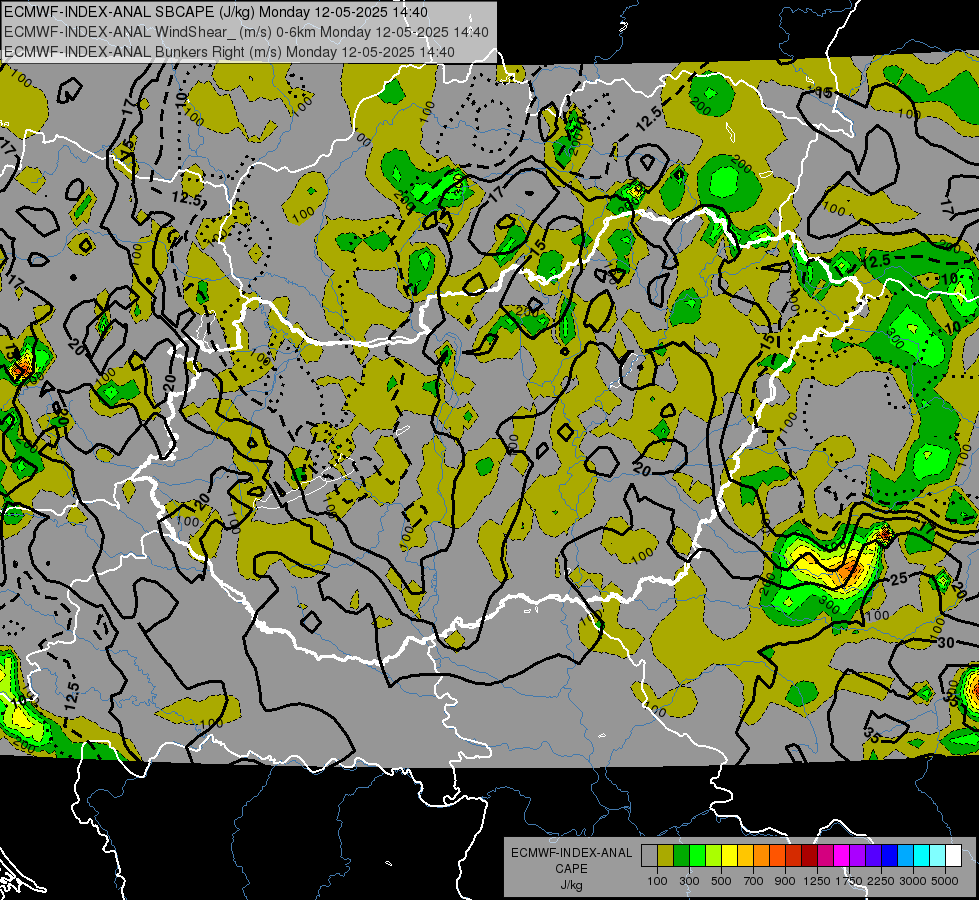The height and width of the screenshot is (900, 979).
Task: Click the 1250 value on legend scale
Action: (x=817, y=881)
